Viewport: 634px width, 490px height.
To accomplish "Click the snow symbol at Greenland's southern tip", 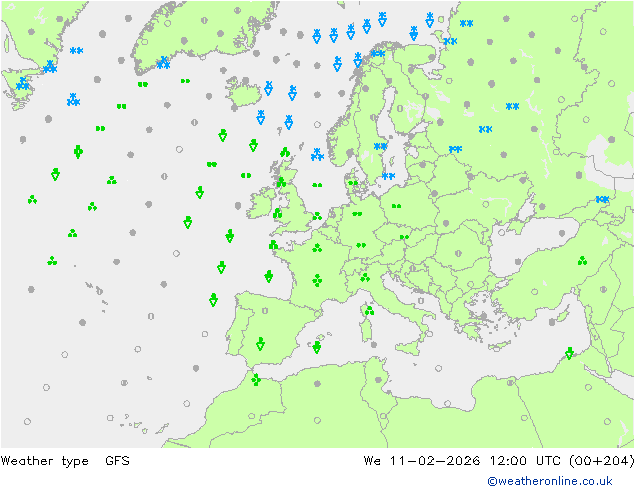I will tap(163, 63).
